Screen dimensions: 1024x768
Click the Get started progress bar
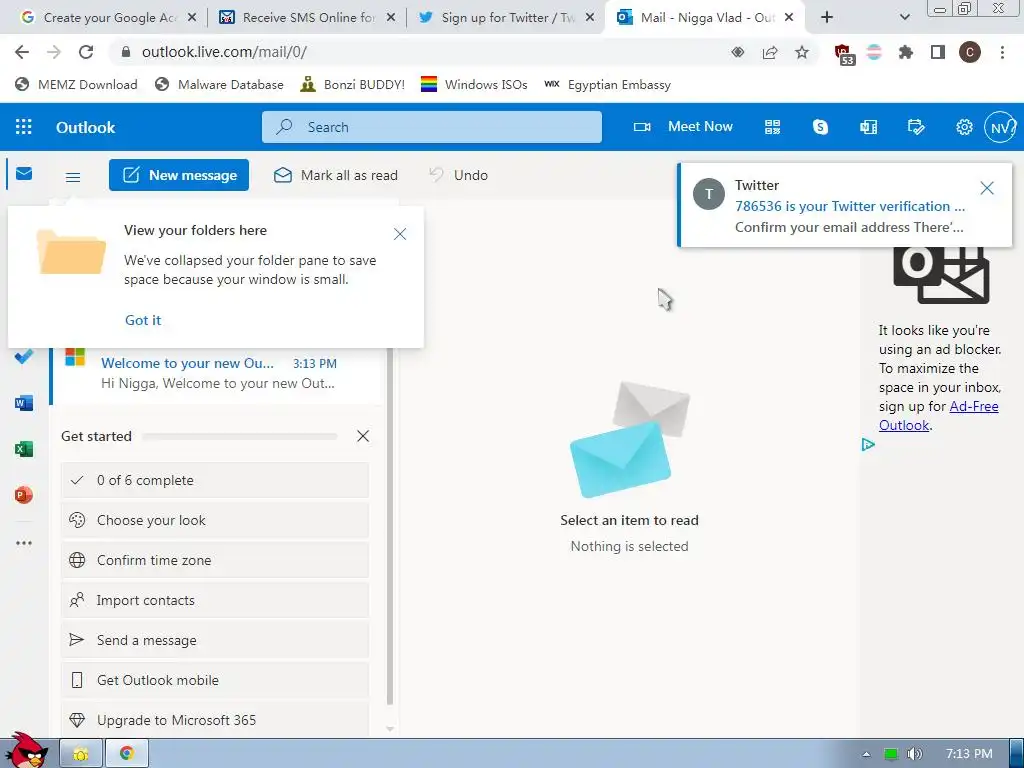[239, 436]
